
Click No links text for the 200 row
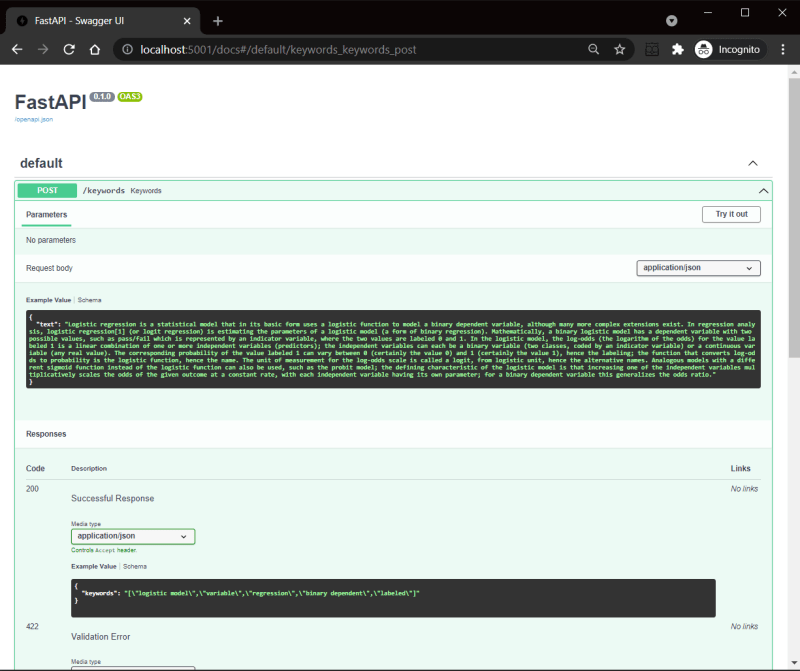coord(744,489)
